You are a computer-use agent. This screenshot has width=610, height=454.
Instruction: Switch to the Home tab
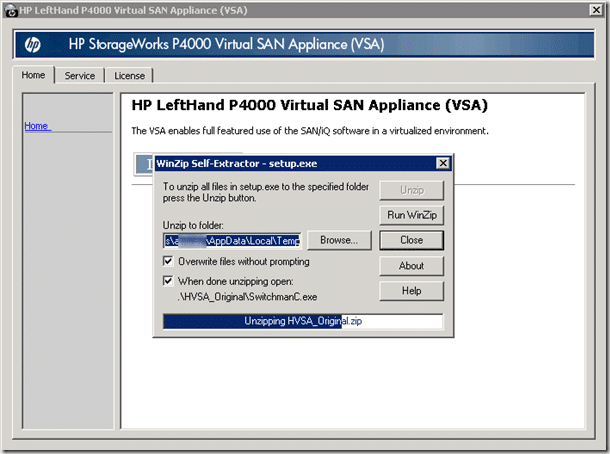click(33, 75)
